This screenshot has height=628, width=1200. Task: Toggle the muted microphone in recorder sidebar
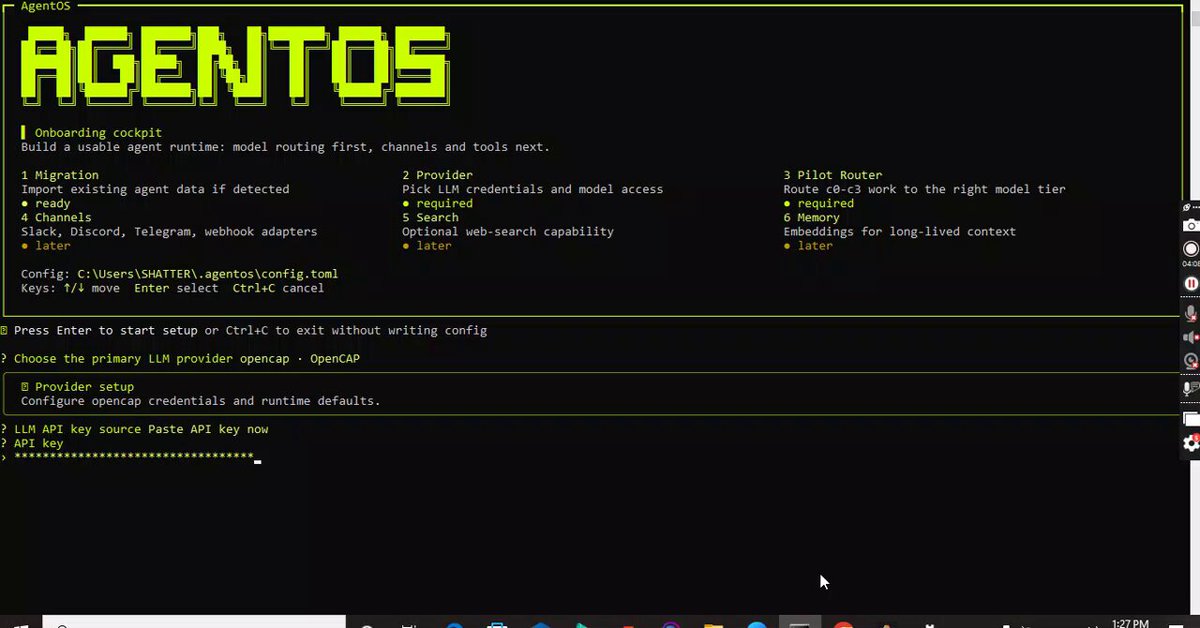tap(1191, 313)
